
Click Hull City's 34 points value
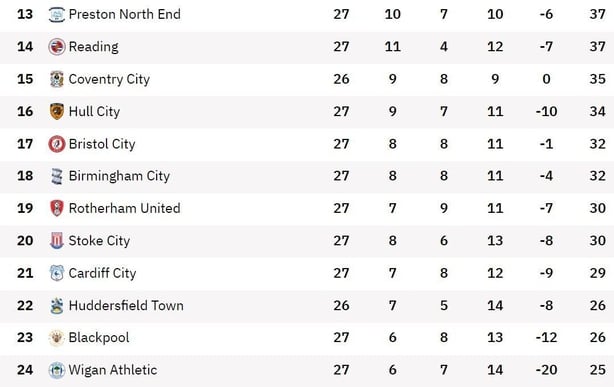[598, 112]
